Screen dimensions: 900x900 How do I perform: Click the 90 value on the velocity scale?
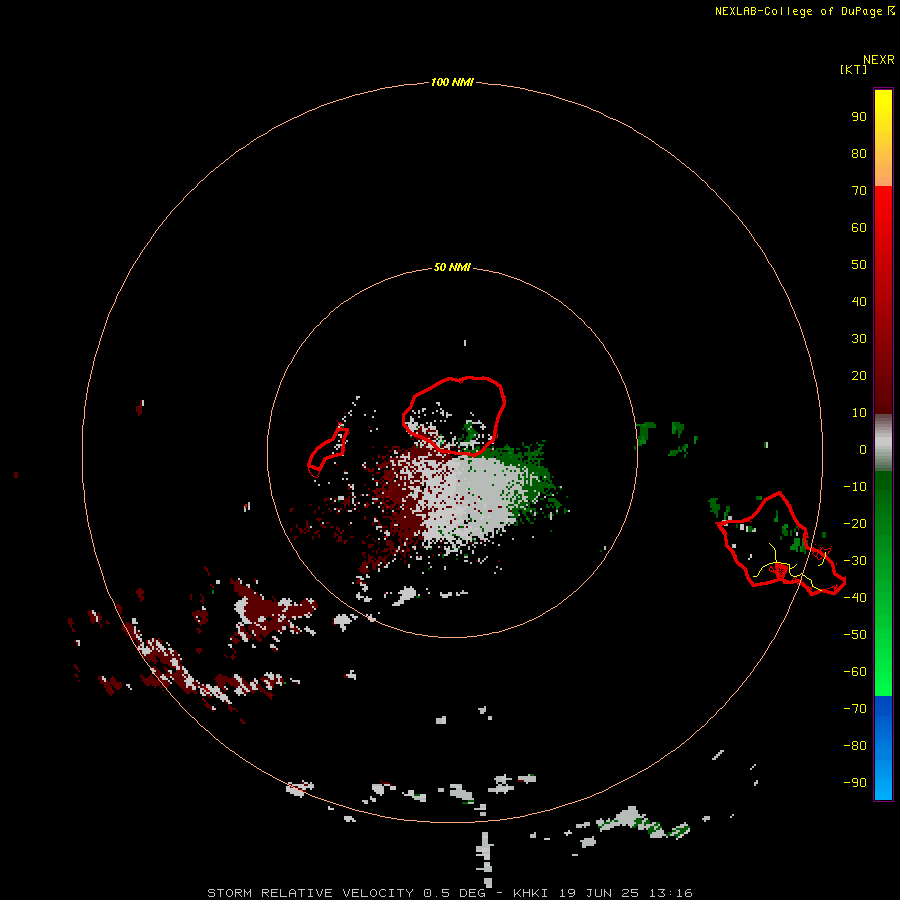[859, 117]
